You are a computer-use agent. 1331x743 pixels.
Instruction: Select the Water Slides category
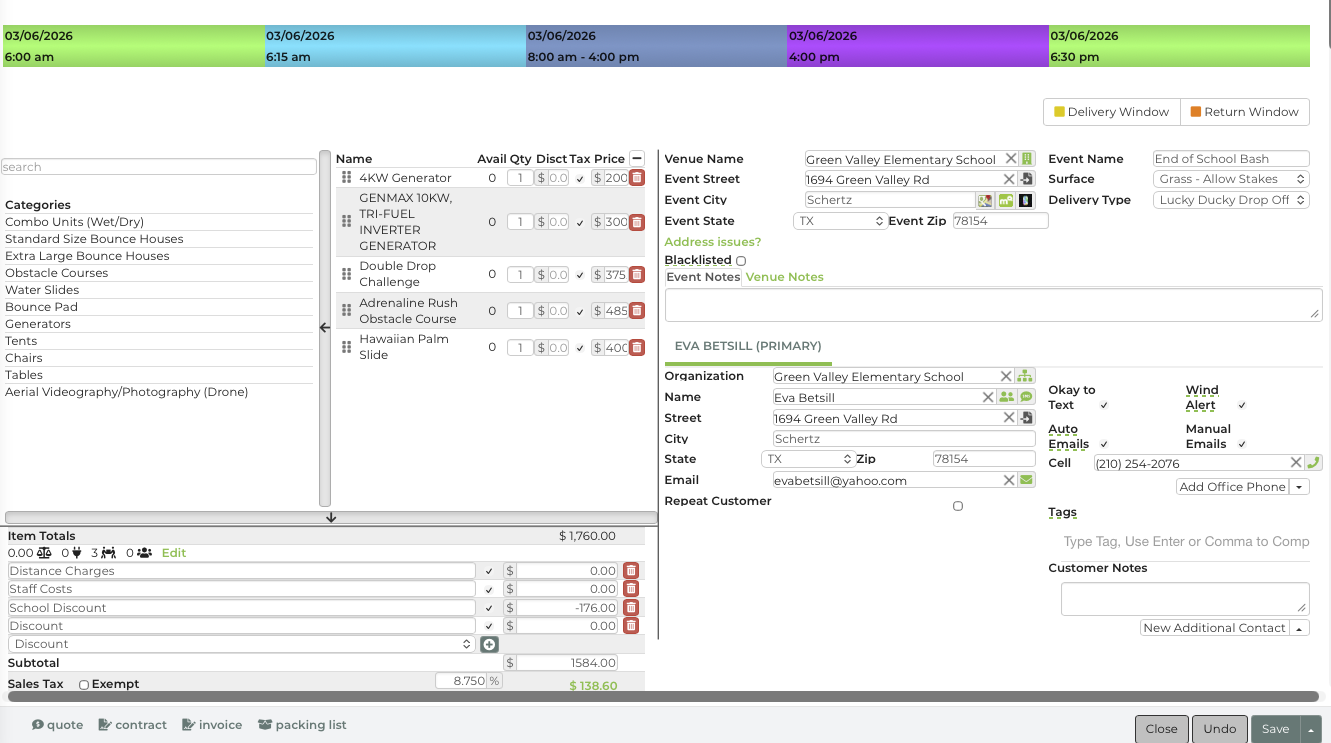42,290
